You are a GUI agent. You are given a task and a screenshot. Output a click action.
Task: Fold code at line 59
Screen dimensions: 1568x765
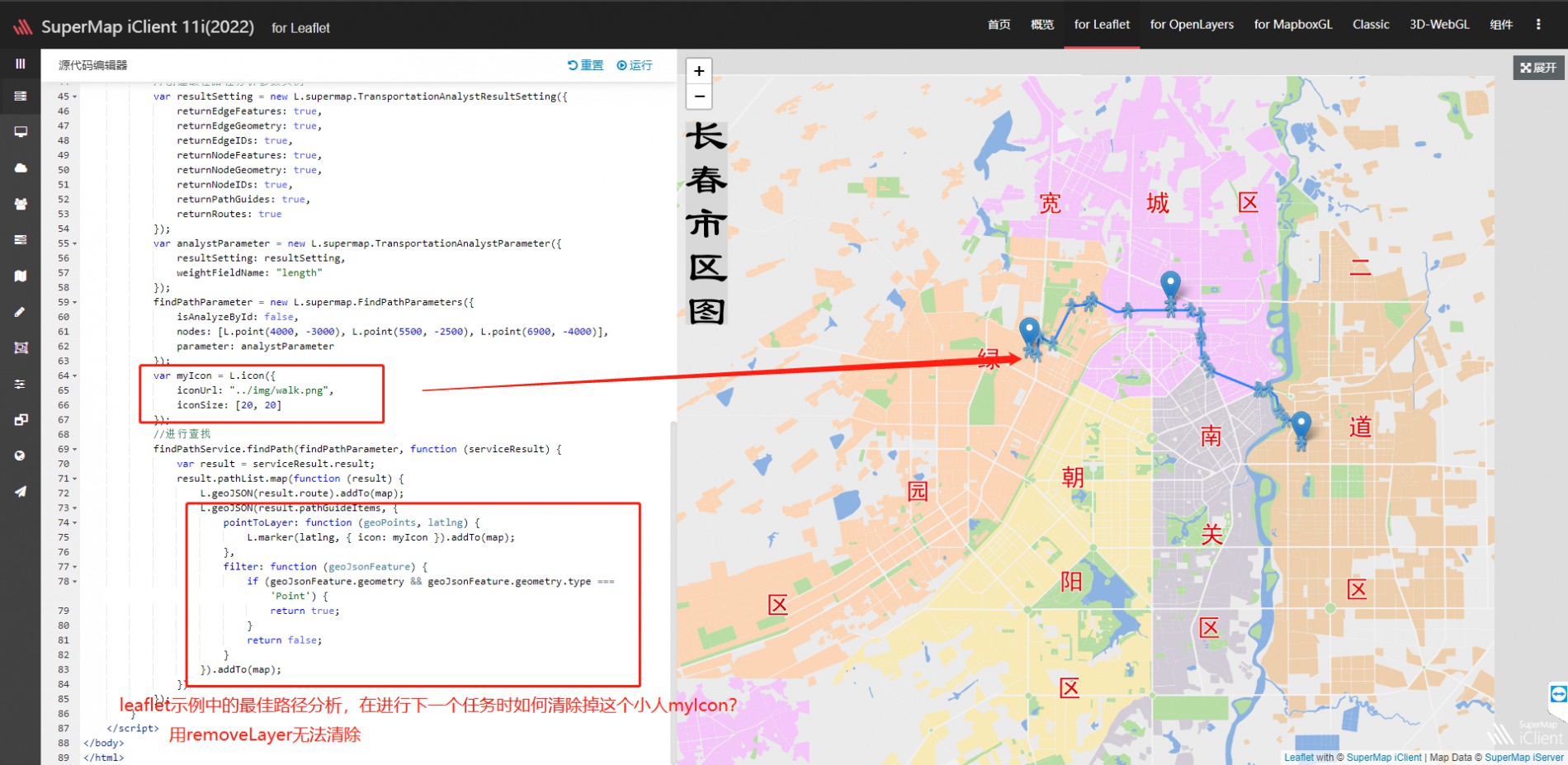pos(75,302)
